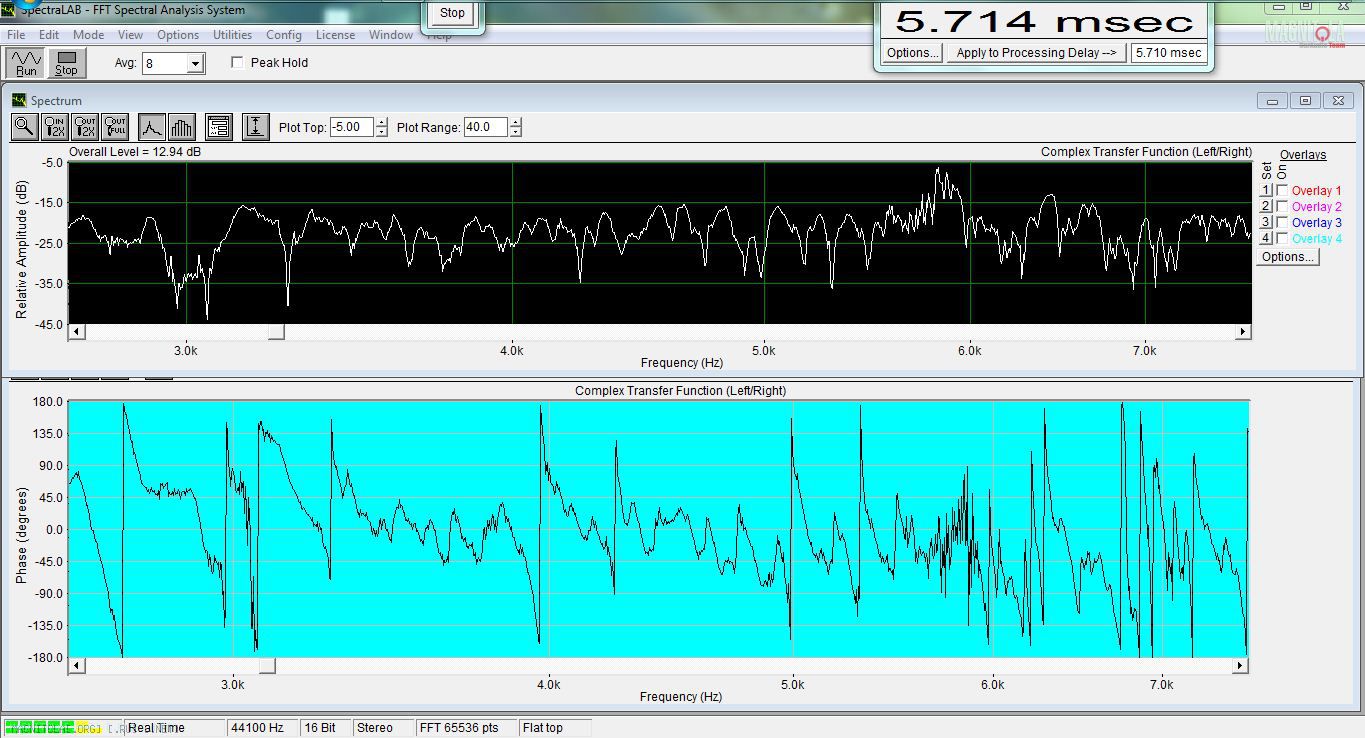Open the Window menu
This screenshot has height=738, width=1365.
[x=391, y=34]
